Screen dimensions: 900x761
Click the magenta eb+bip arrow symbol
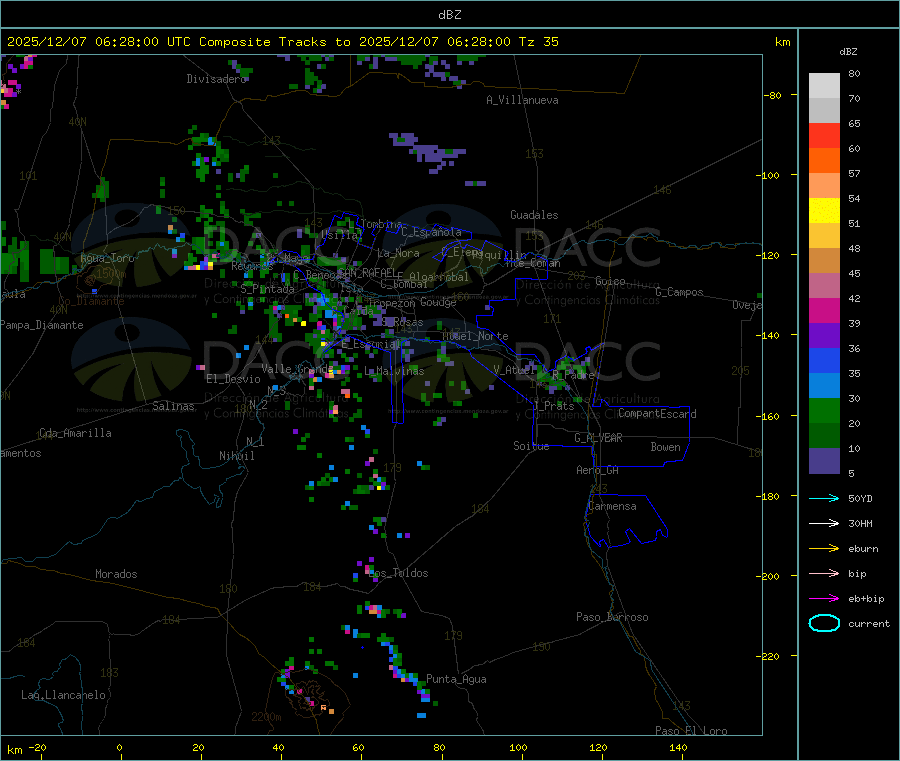coord(824,598)
